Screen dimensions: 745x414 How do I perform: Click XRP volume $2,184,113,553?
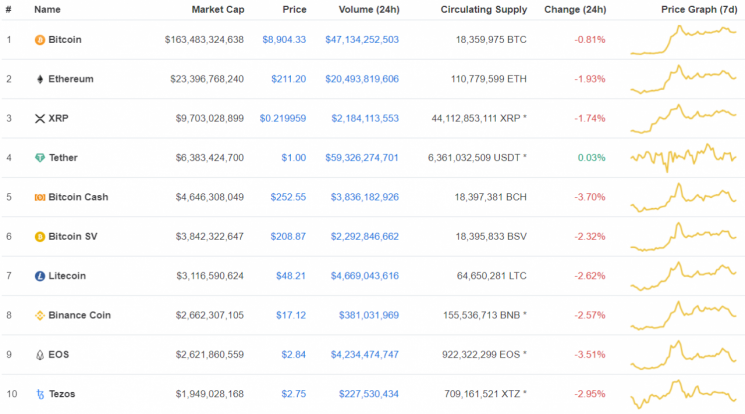tap(365, 118)
